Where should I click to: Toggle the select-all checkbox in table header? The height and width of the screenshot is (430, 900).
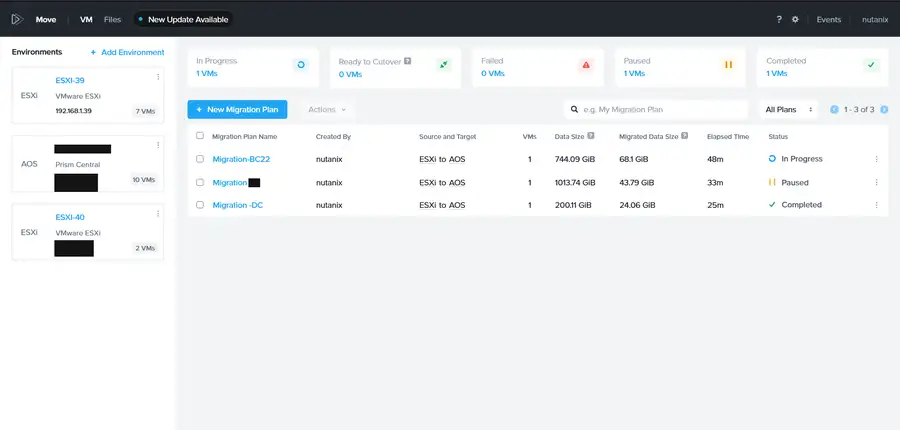pyautogui.click(x=200, y=135)
